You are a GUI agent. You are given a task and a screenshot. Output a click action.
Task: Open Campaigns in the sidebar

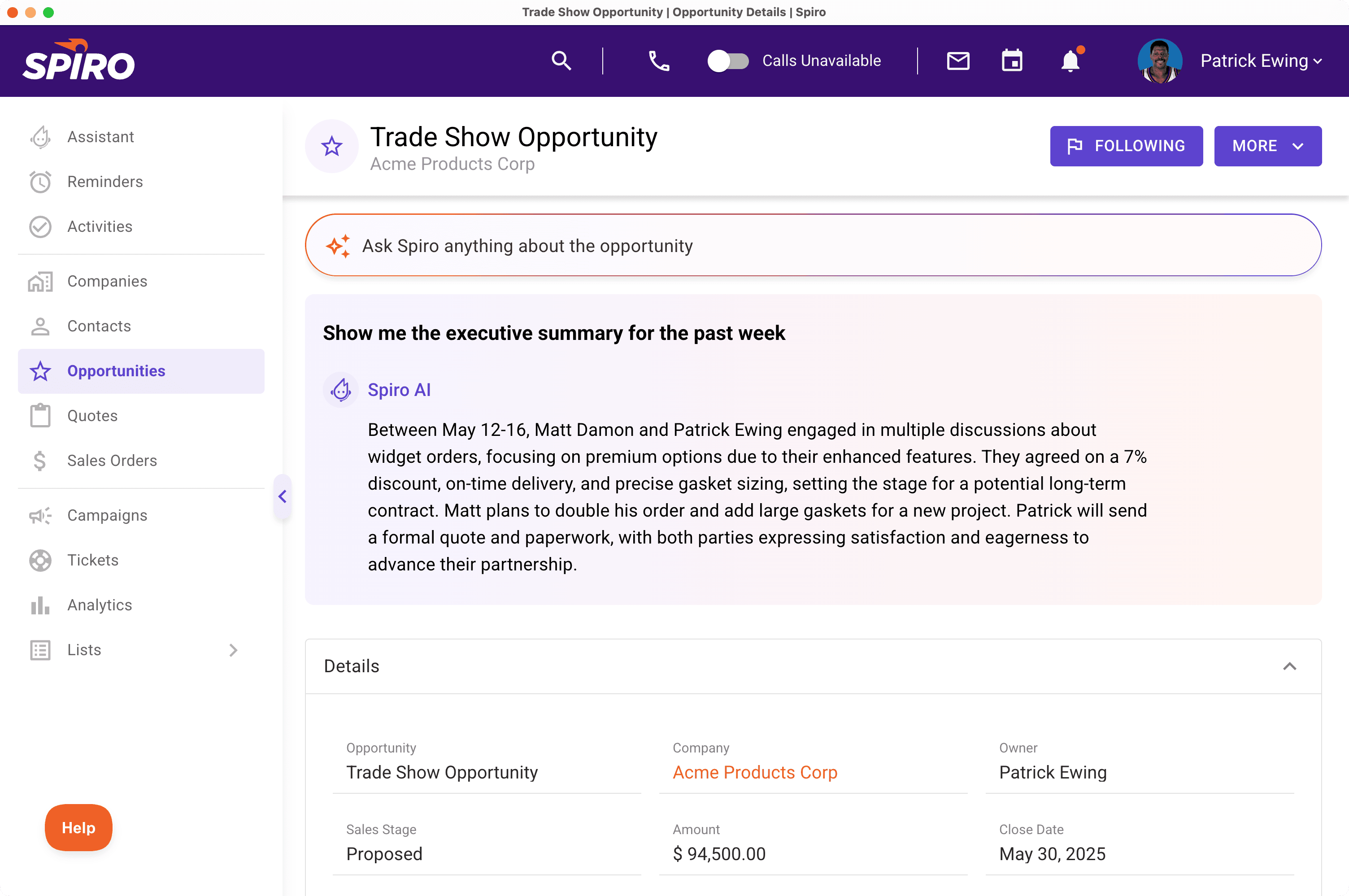pos(141,515)
